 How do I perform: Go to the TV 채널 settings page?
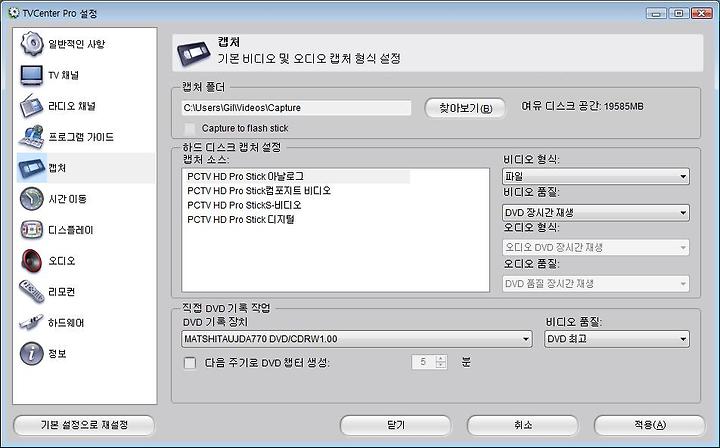[x=64, y=75]
